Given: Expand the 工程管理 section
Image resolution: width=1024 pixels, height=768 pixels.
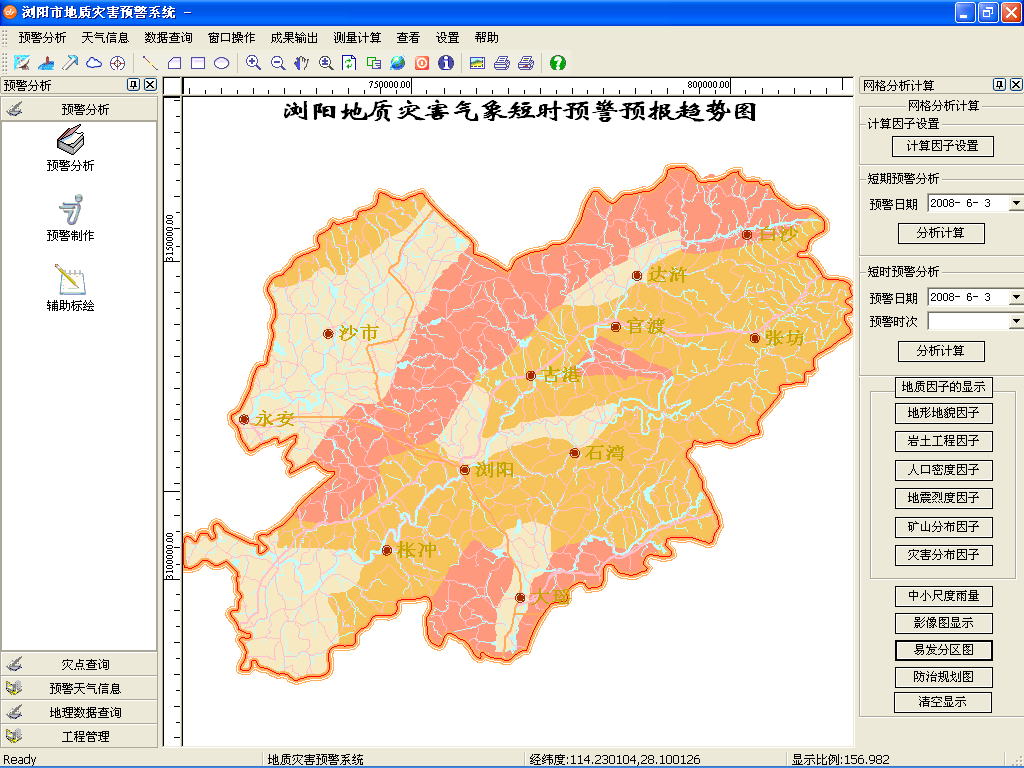Looking at the screenshot, I should pos(80,736).
